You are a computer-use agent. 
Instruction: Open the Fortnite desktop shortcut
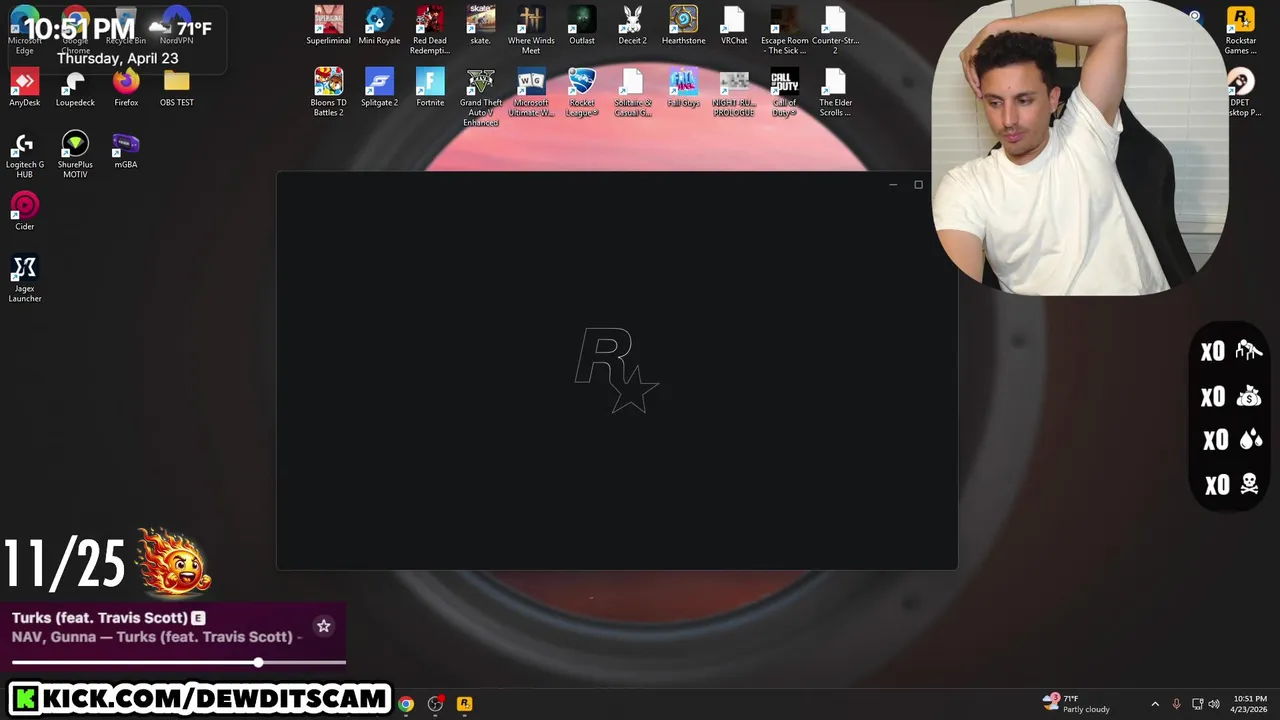tap(430, 88)
